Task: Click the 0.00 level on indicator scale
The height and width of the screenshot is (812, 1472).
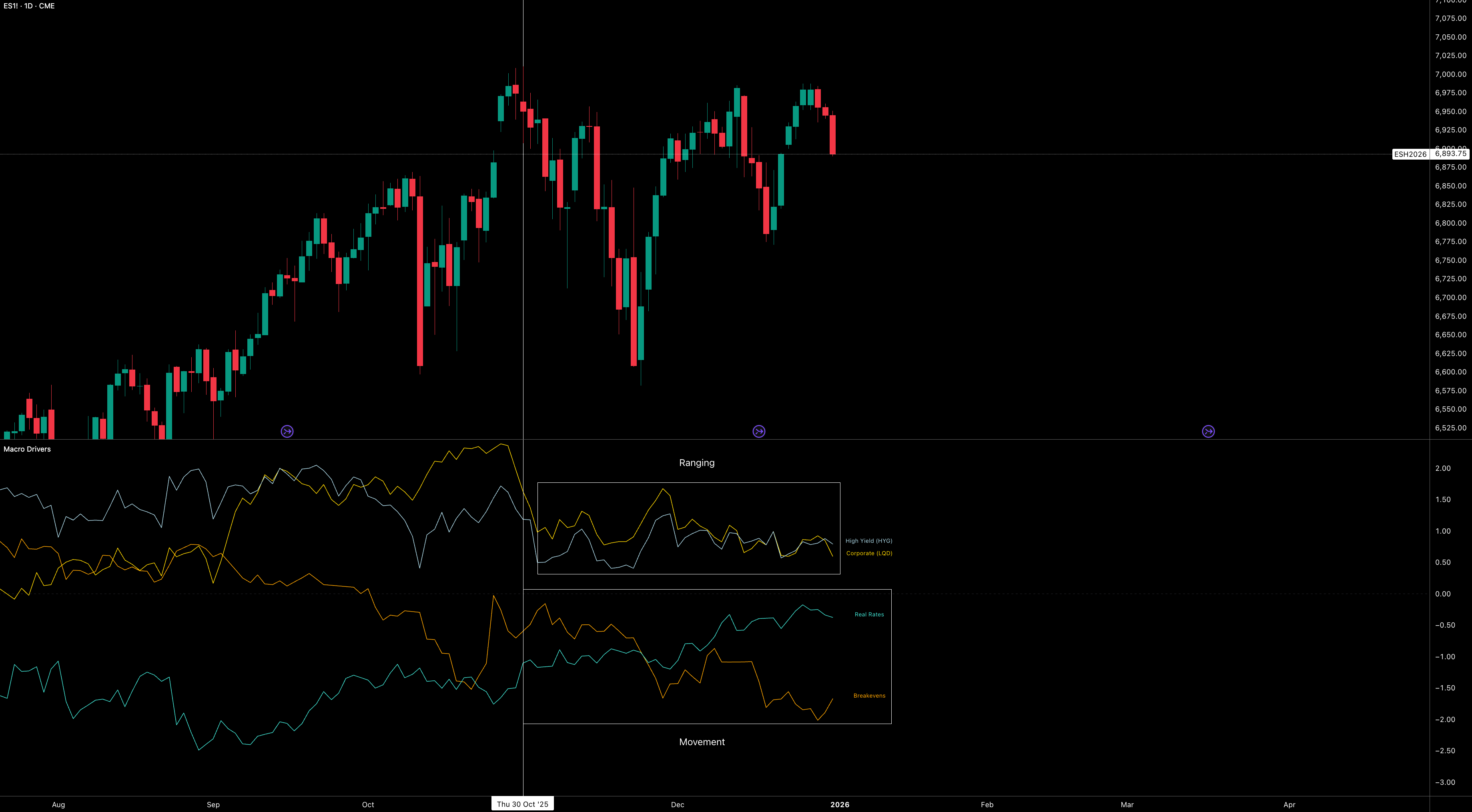Action: pyautogui.click(x=1443, y=594)
